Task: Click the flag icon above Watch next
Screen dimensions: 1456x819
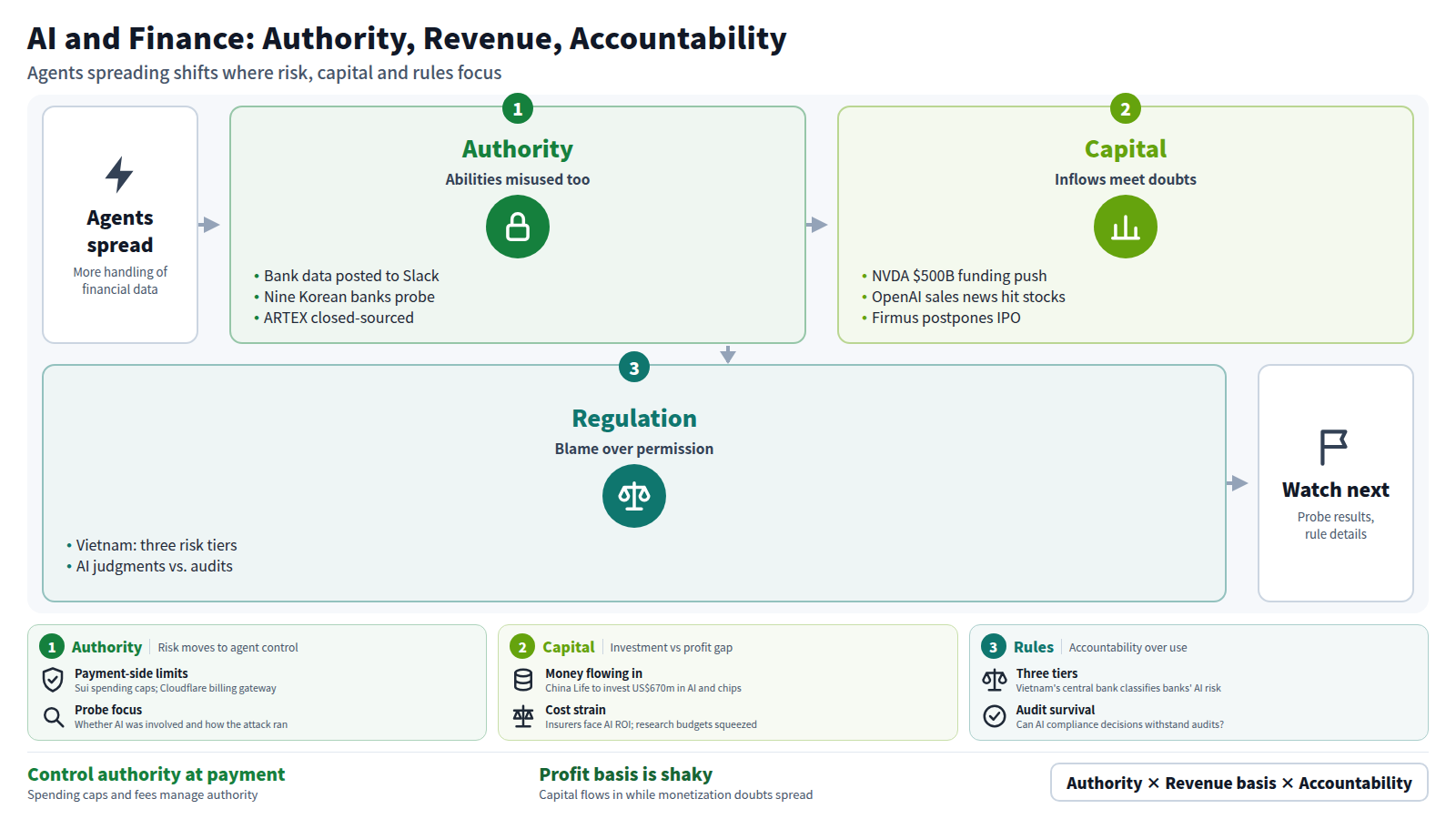Action: (x=1334, y=448)
